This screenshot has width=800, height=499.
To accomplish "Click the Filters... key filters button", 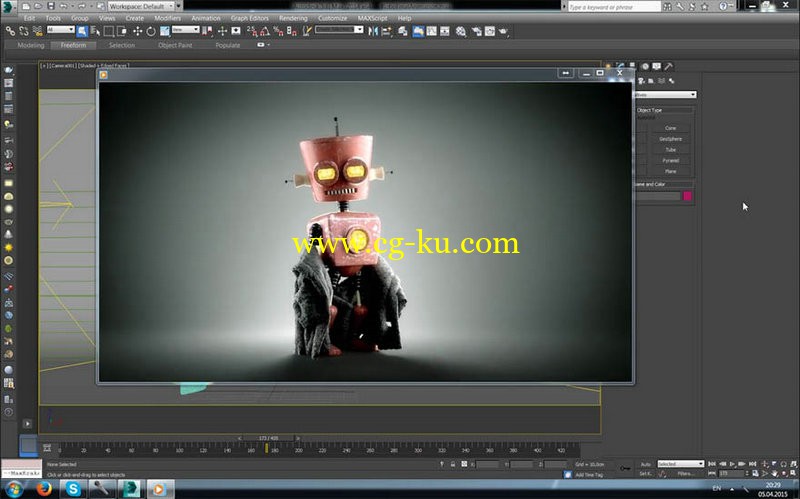I will click(685, 473).
